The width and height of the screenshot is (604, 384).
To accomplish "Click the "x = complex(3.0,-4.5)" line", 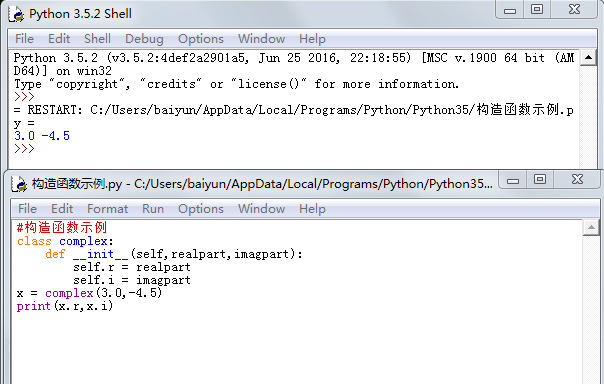I will tap(89, 293).
